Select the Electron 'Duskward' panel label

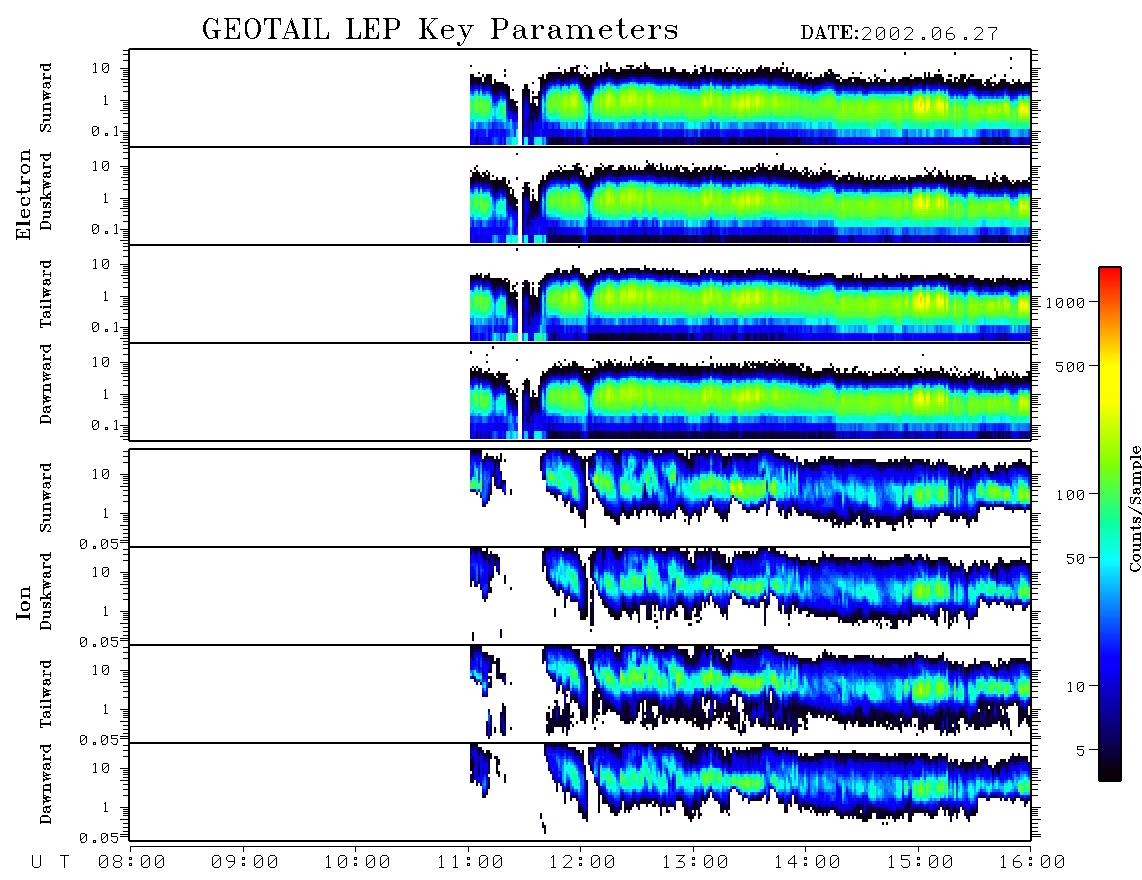[46, 191]
